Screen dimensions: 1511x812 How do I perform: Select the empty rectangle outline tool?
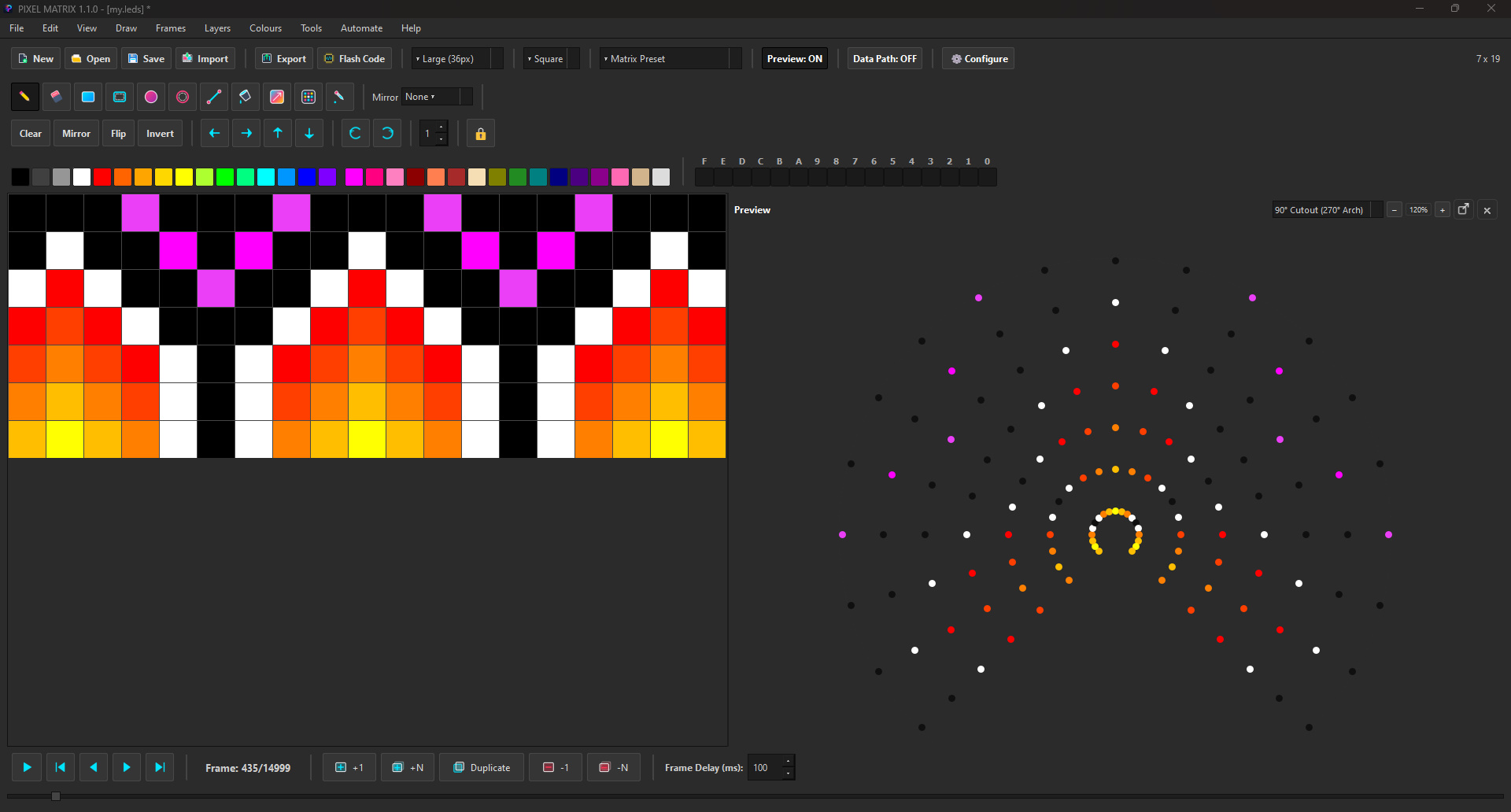pyautogui.click(x=120, y=97)
